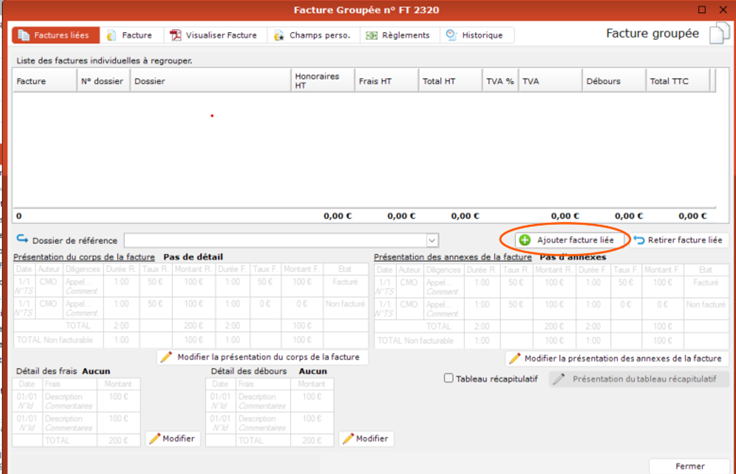Click pencil icon for Modifier présentation du corps
The image size is (736, 474).
167,357
